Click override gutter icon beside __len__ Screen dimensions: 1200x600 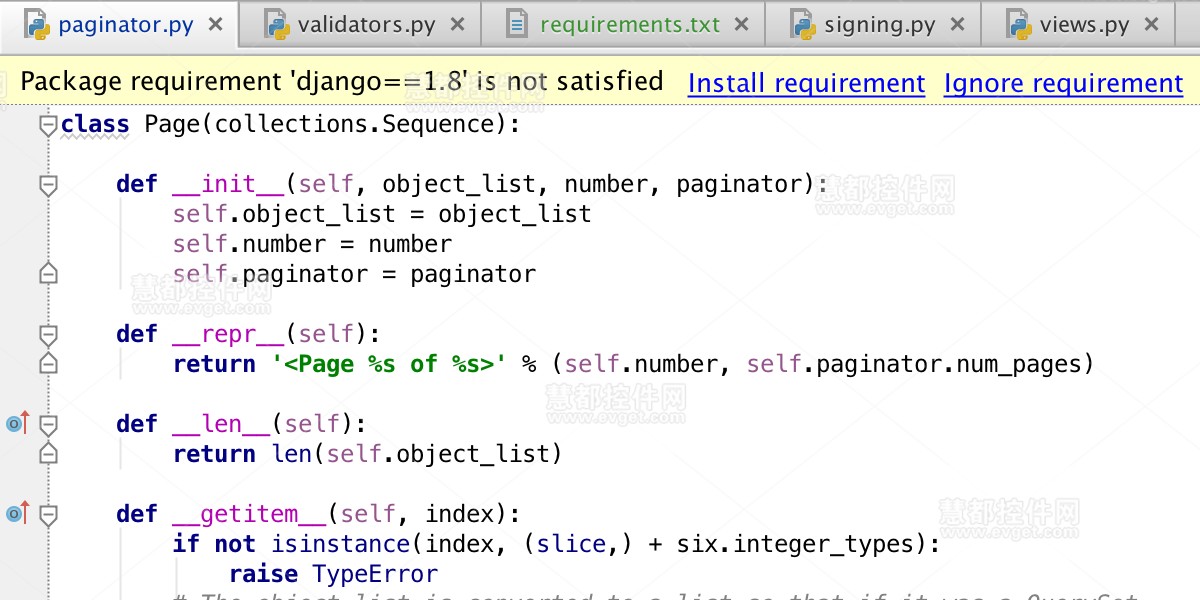17,423
